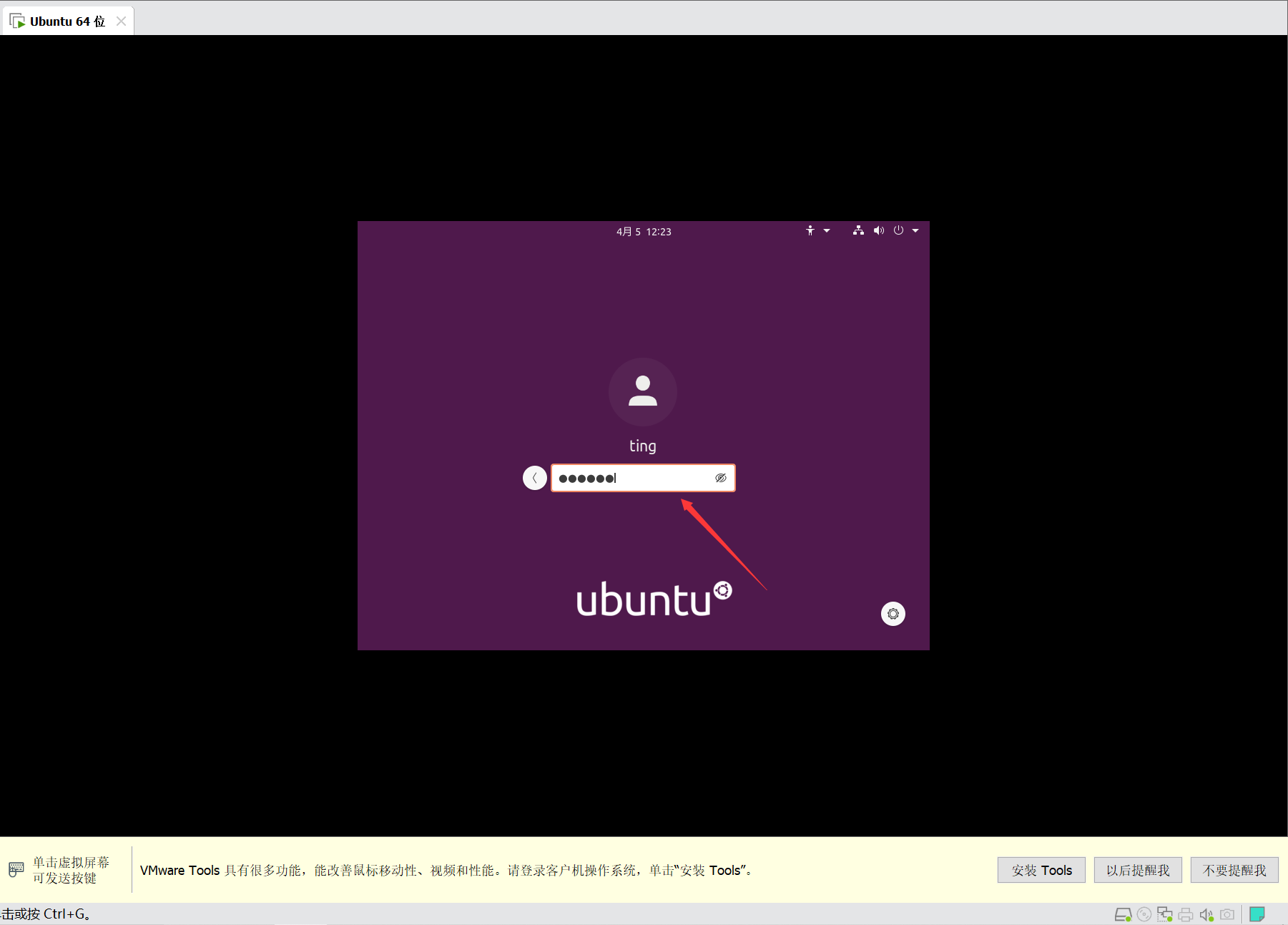Click the CD/DVD drive status icon

1144,914
